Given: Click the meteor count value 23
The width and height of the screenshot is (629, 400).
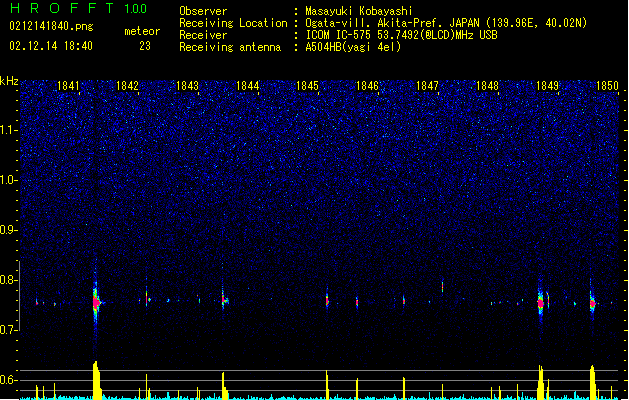Looking at the screenshot, I should coord(145,46).
